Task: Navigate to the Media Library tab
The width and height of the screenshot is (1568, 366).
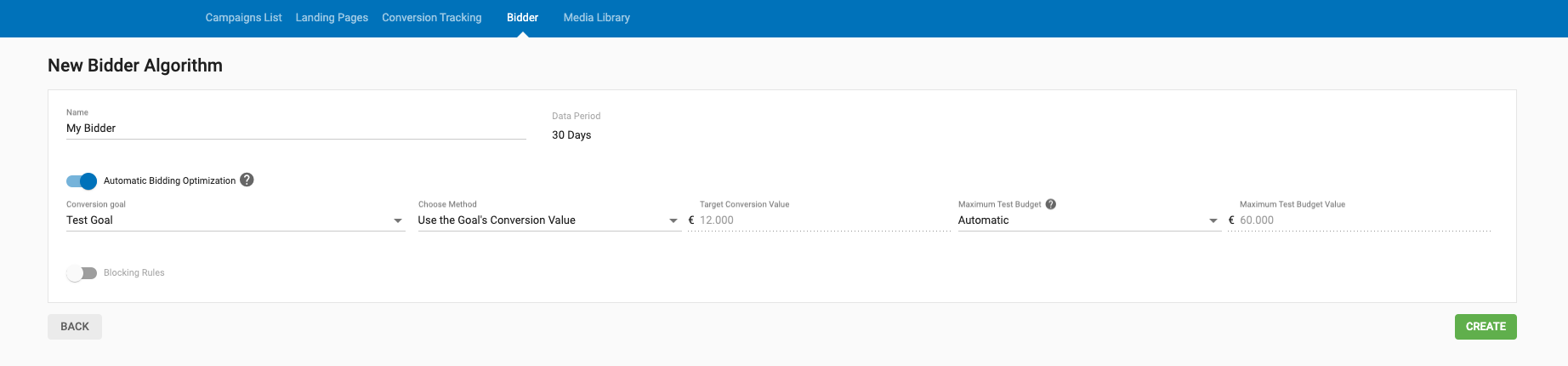Action: click(596, 18)
